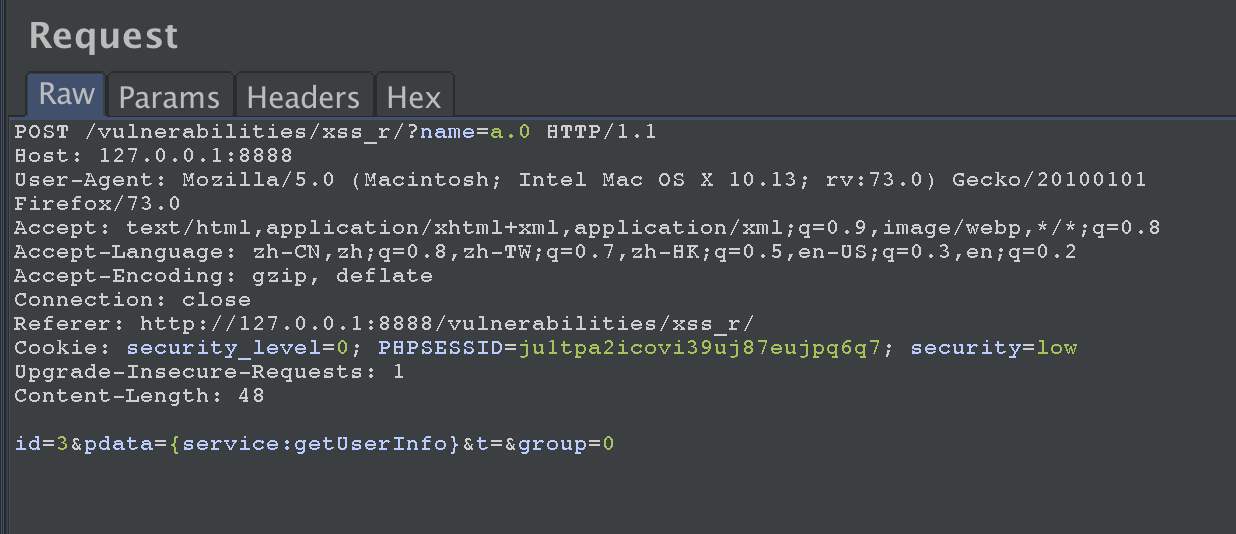Click the User-Agent header line
This screenshot has height=534, width=1236.
coord(580,180)
